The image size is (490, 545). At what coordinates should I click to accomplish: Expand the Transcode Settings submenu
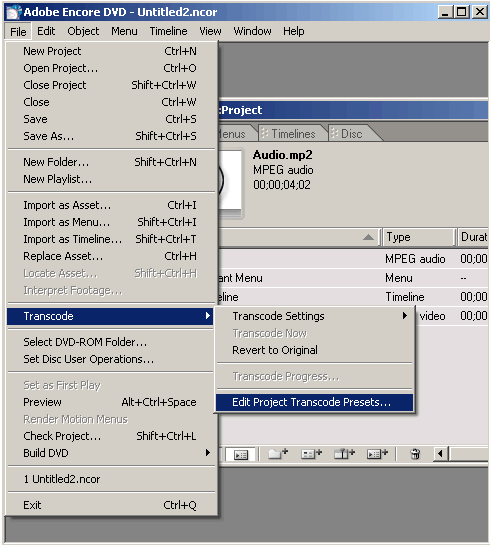pos(315,316)
